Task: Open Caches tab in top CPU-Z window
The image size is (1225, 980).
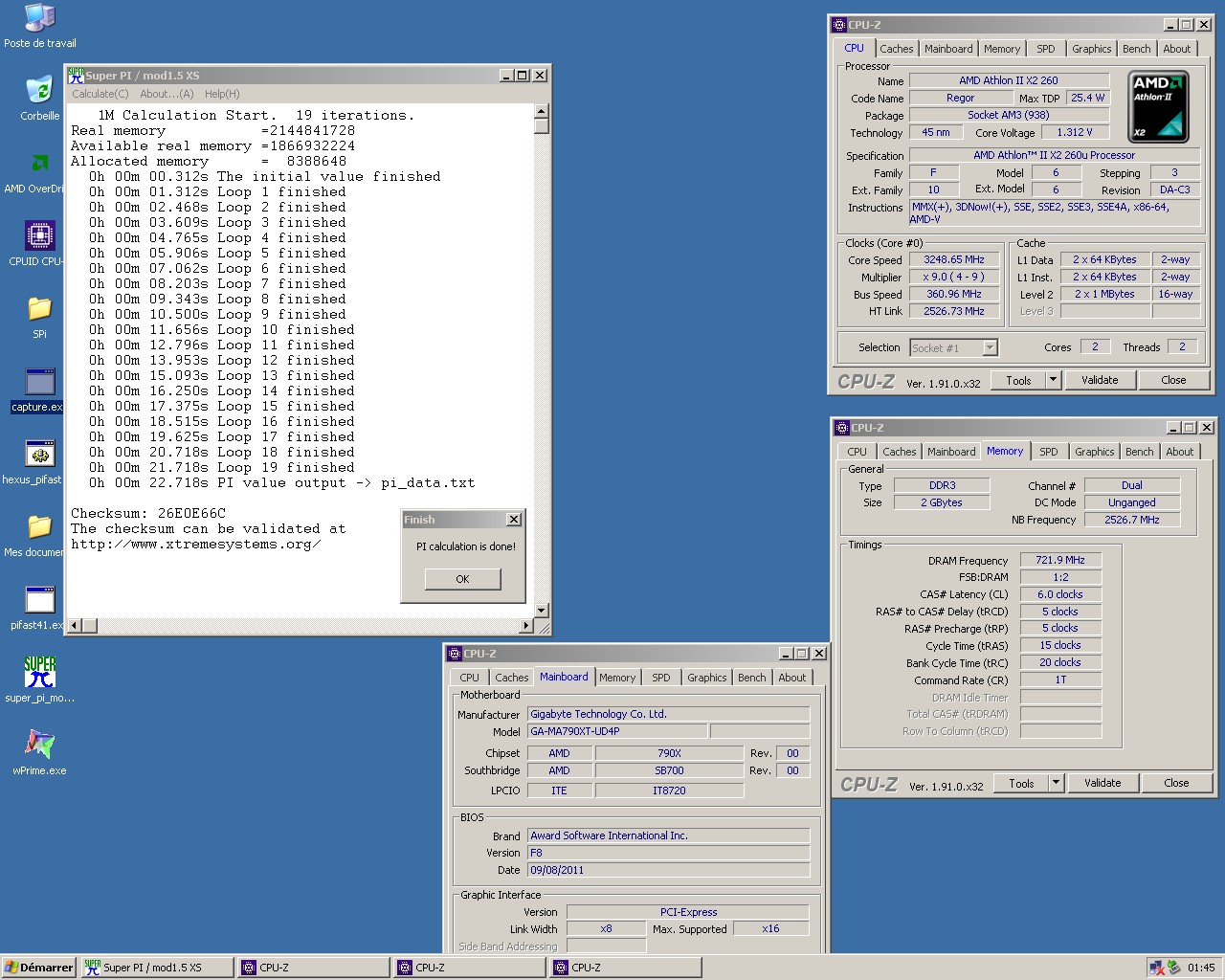Action: 897,49
